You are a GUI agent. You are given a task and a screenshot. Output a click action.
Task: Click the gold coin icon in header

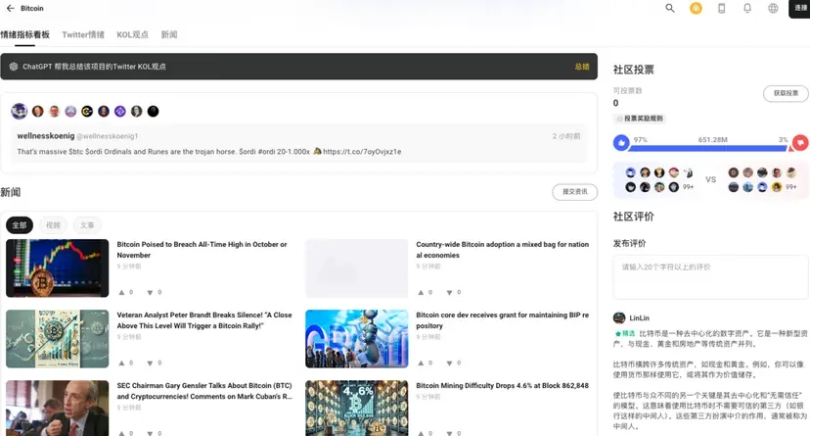pyautogui.click(x=696, y=8)
